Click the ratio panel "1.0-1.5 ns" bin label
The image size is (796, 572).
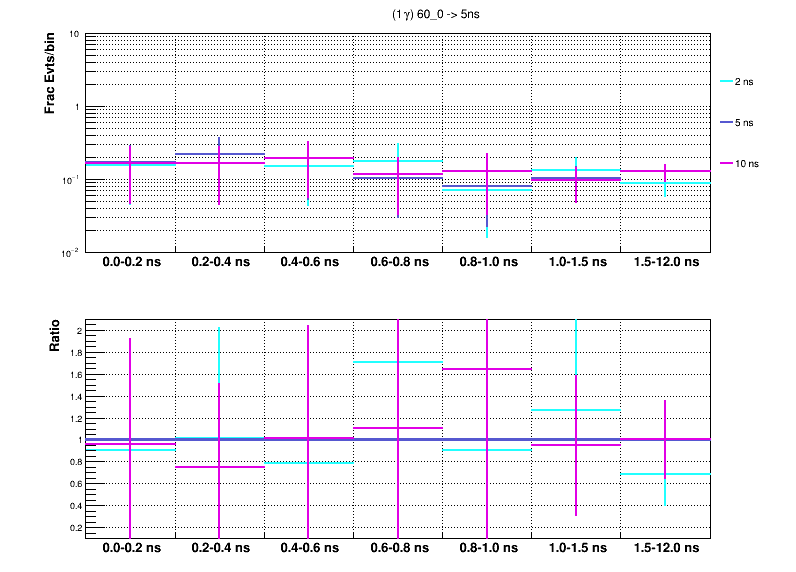pos(576,549)
